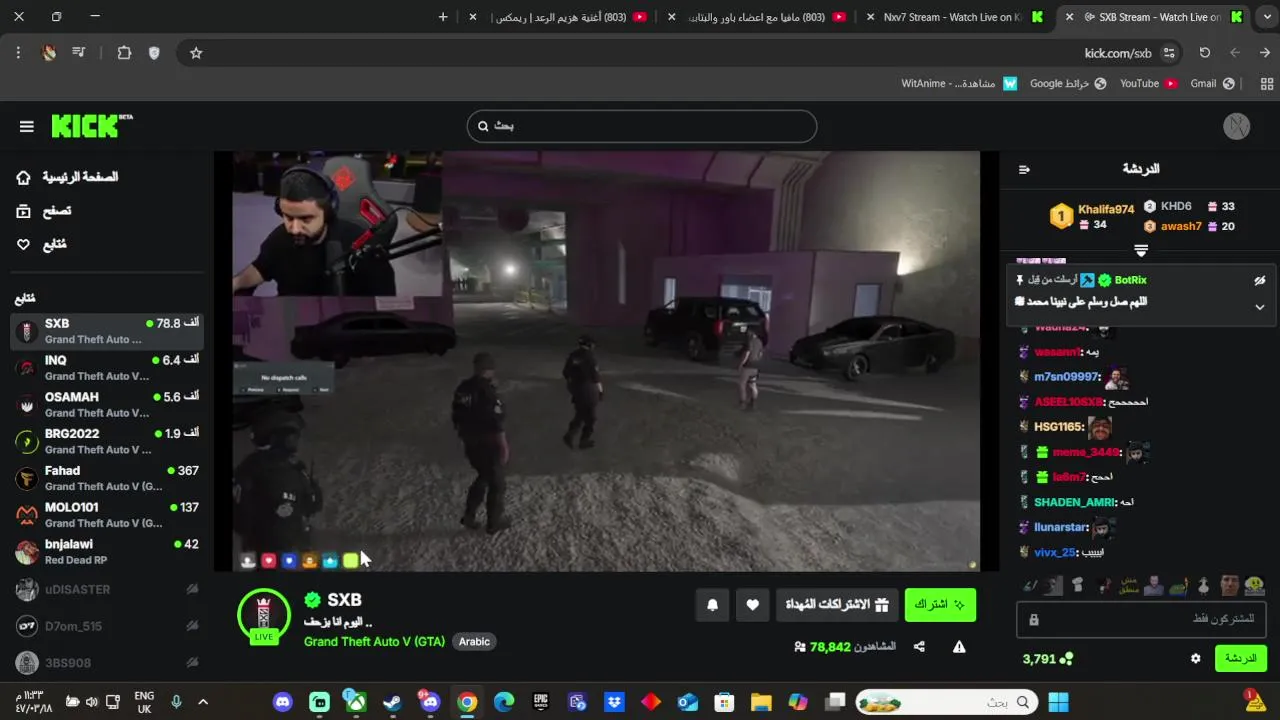Click the green Subscribe button
Screen dimensions: 1280x720
point(940,605)
